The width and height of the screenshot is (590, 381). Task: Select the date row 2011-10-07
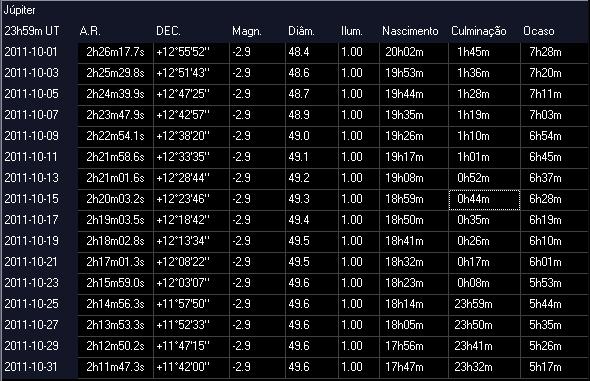coord(32,115)
